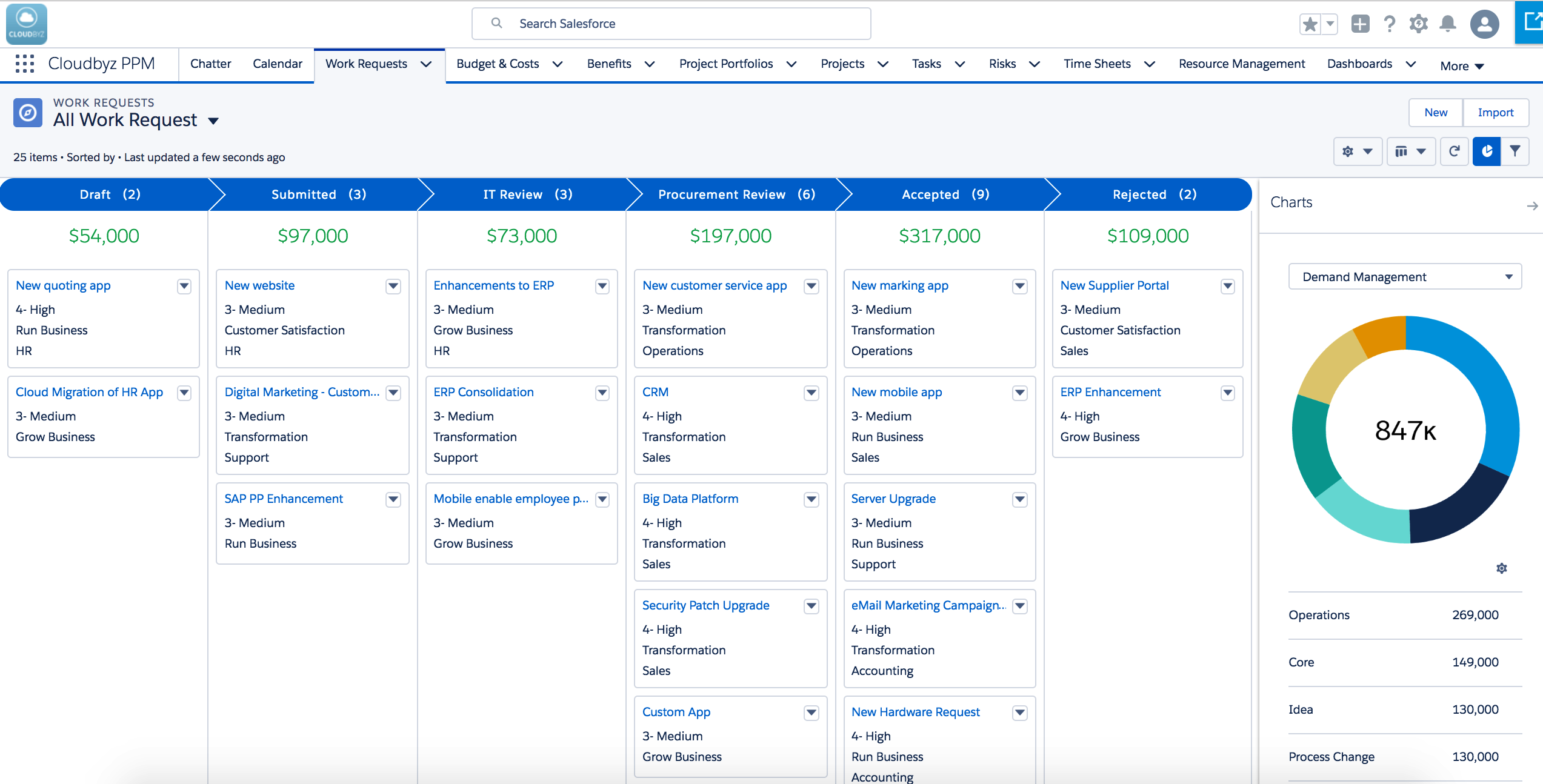Click into the Search Salesforce field
This screenshot has height=784, width=1543.
(671, 24)
